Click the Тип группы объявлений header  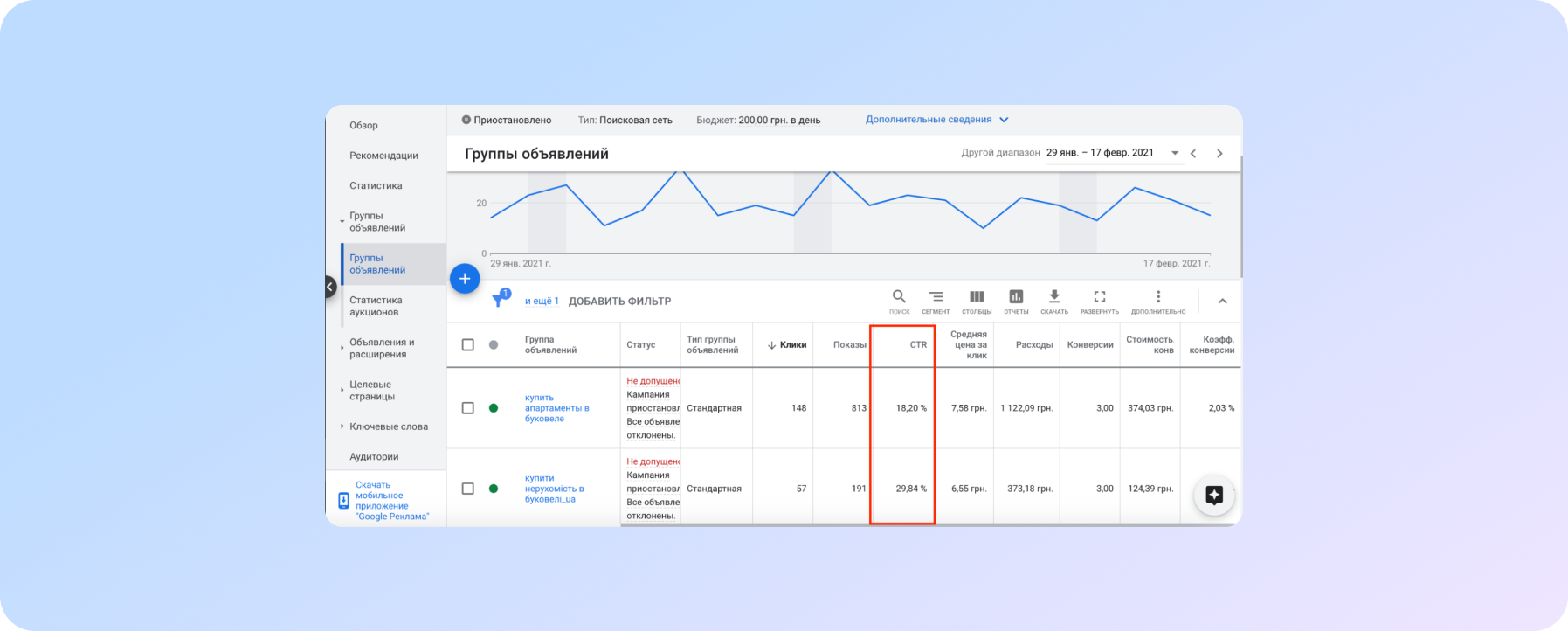click(x=712, y=344)
